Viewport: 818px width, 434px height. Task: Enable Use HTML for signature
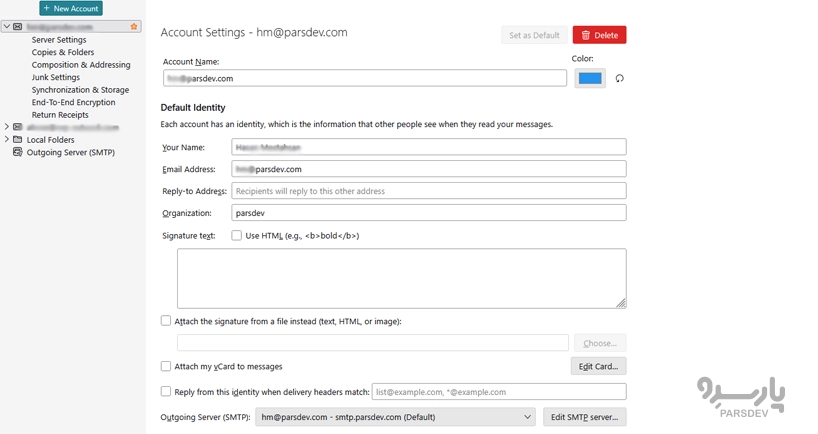point(237,236)
